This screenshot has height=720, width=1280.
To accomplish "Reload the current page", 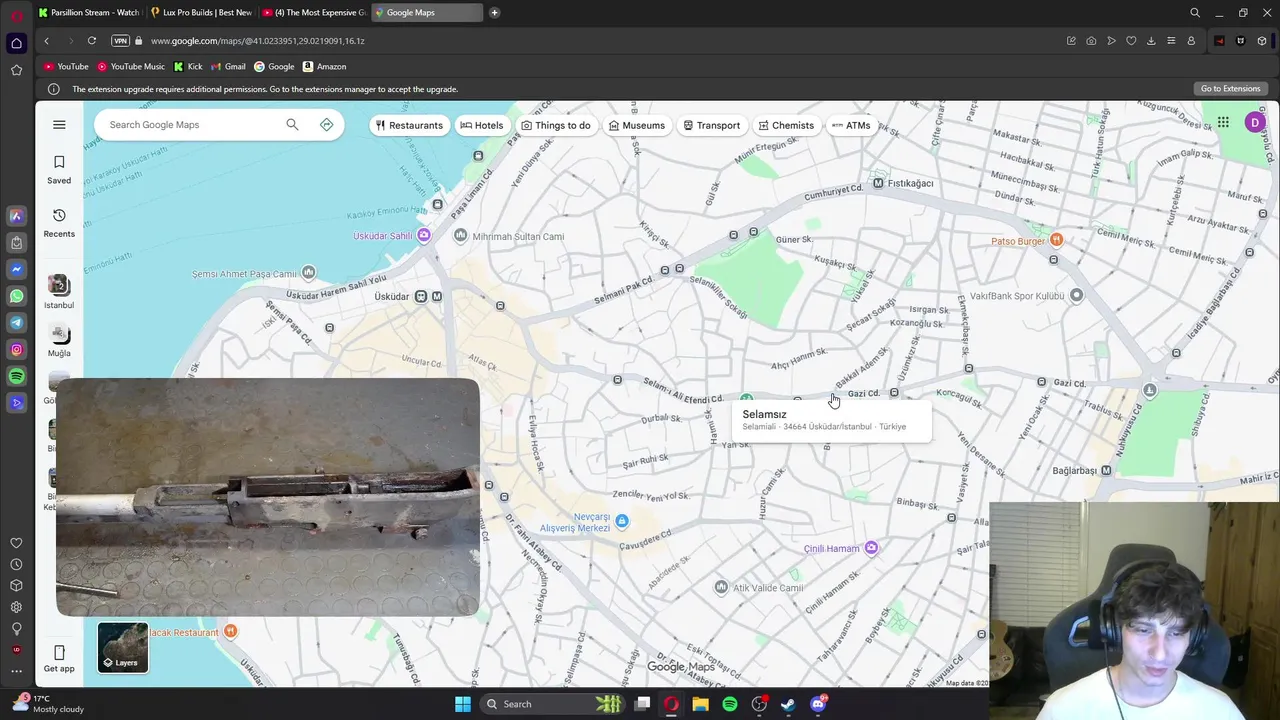I will click(92, 41).
